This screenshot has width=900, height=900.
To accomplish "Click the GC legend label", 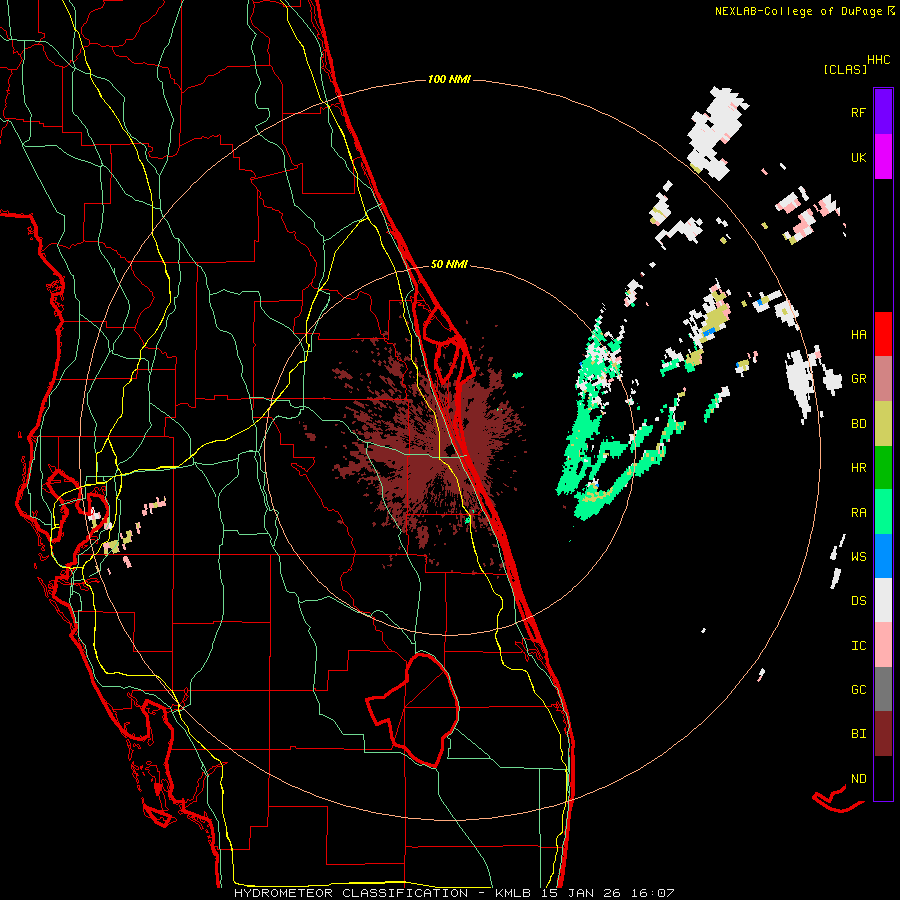I will pyautogui.click(x=858, y=690).
